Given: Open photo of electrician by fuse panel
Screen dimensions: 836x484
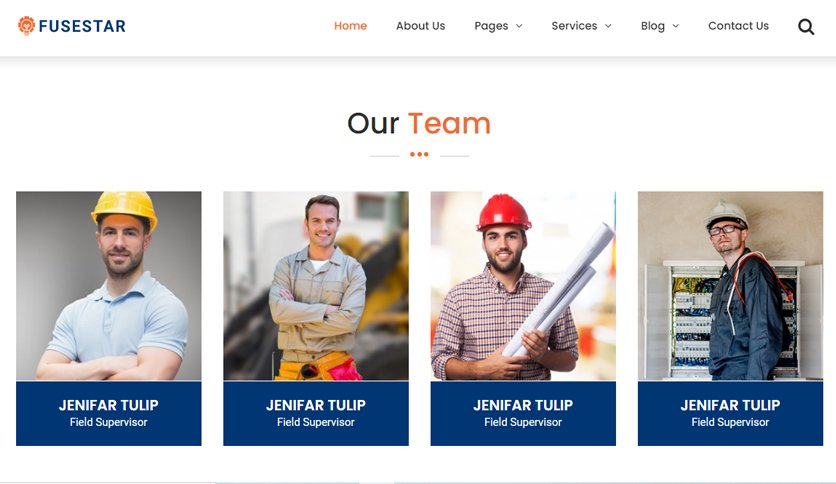Looking at the screenshot, I should tap(730, 286).
